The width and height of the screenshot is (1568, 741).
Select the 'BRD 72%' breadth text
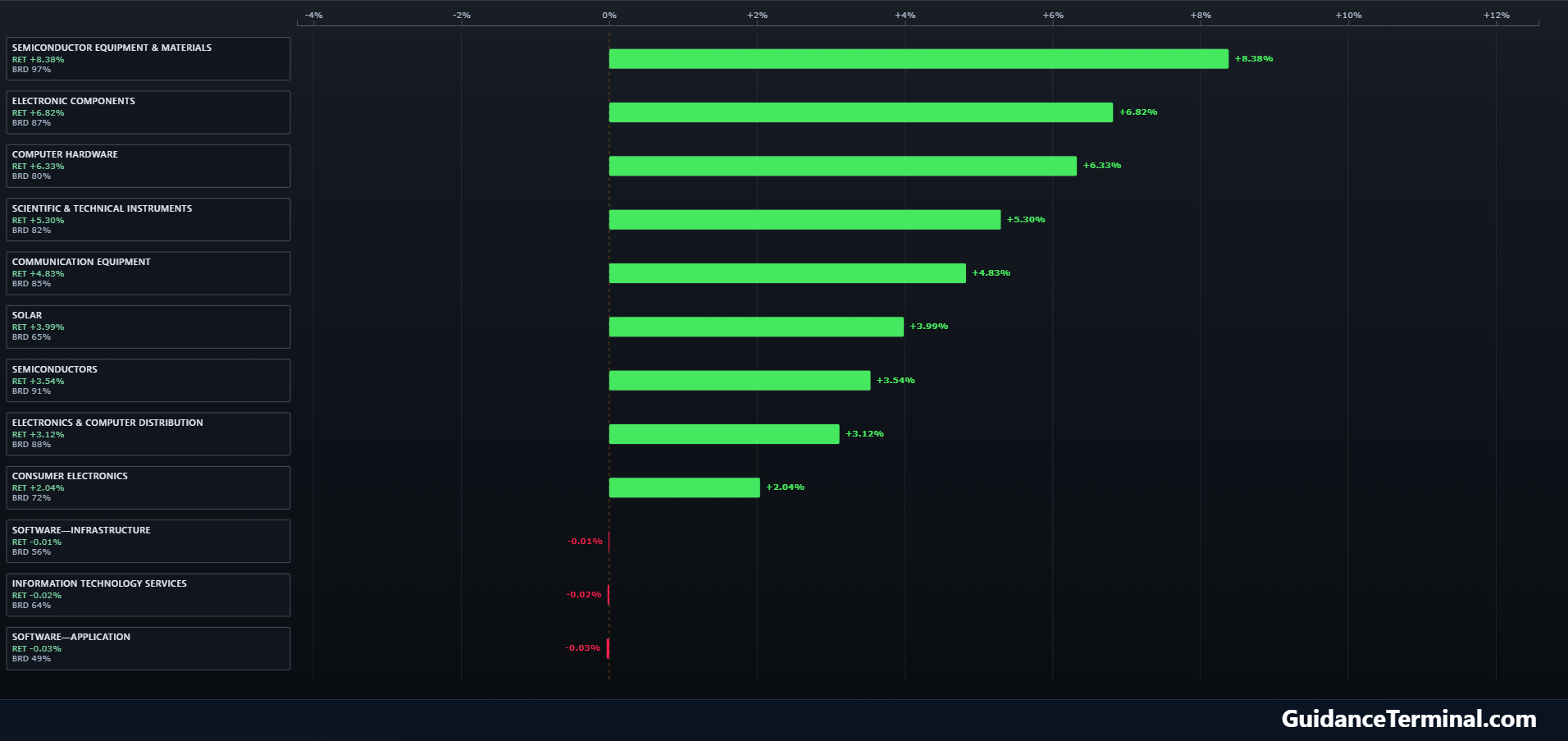point(31,498)
